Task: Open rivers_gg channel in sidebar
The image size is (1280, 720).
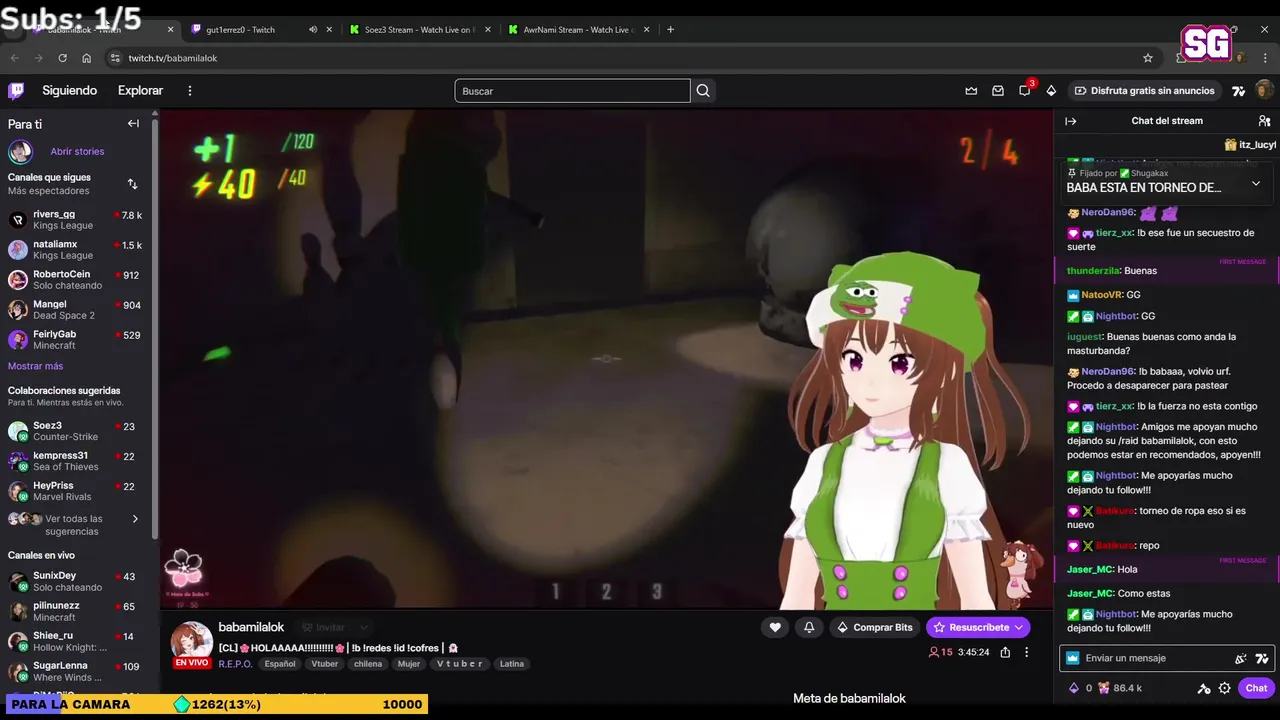Action: pyautogui.click(x=75, y=220)
